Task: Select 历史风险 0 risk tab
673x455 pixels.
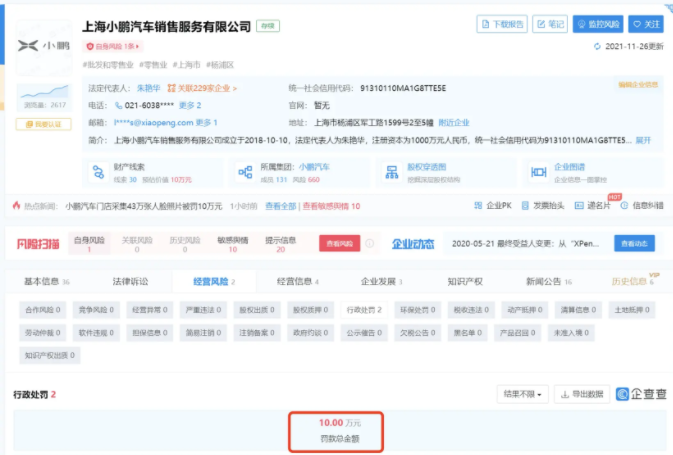Action: pos(185,244)
